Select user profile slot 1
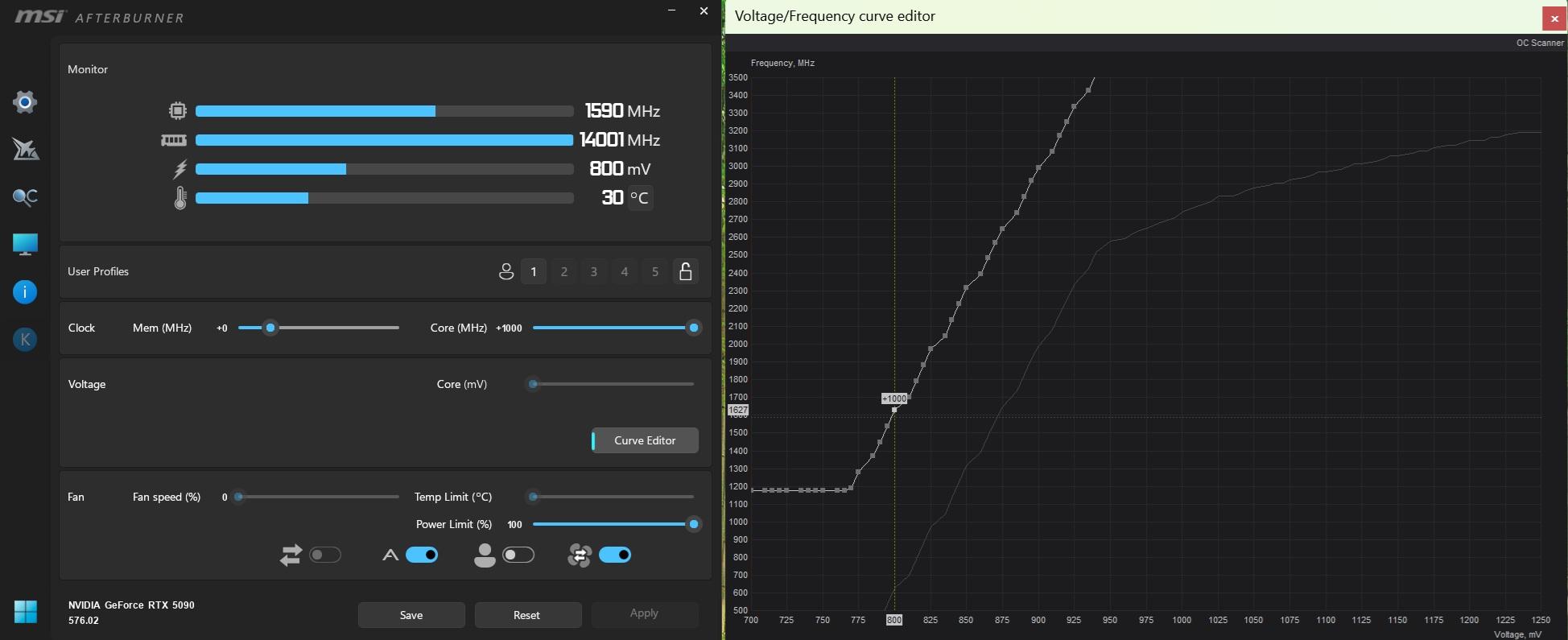Image resolution: width=1568 pixels, height=640 pixels. click(534, 272)
